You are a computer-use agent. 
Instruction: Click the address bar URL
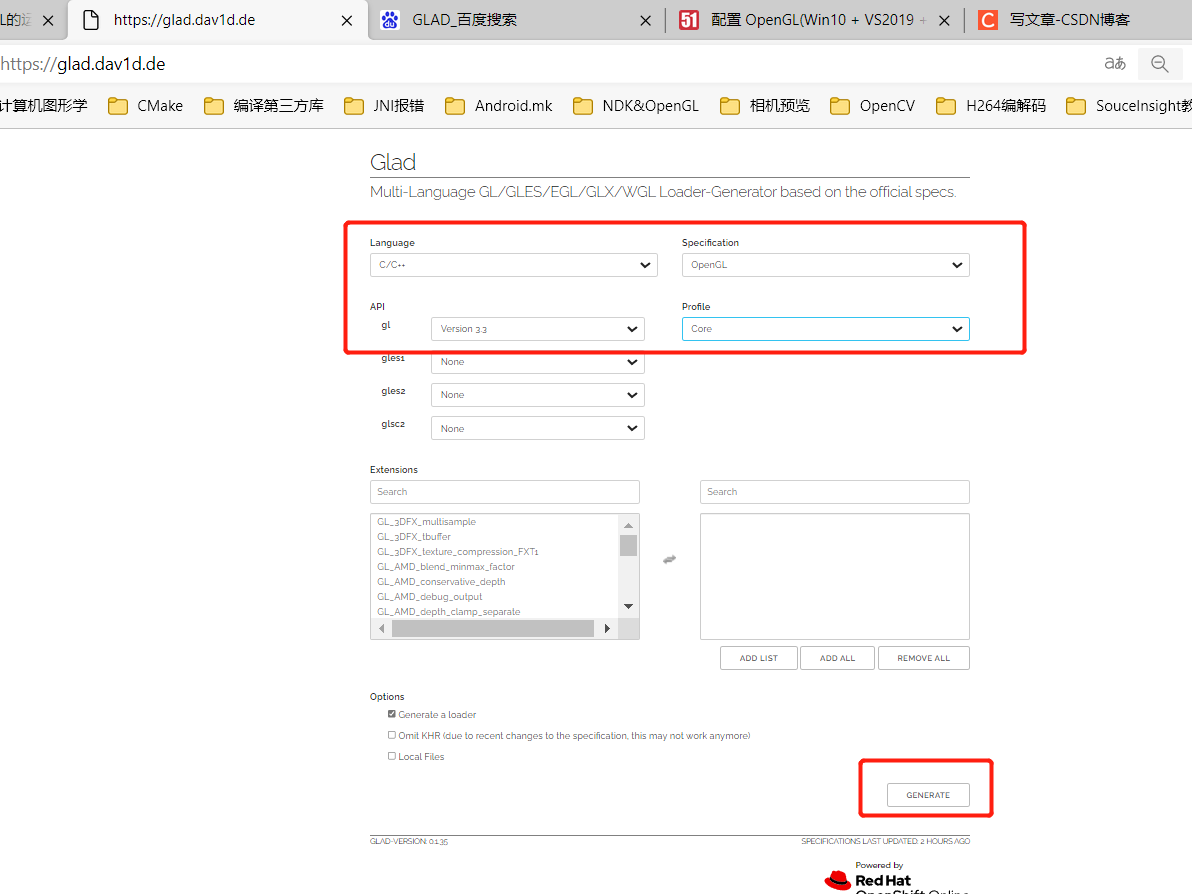pos(83,64)
